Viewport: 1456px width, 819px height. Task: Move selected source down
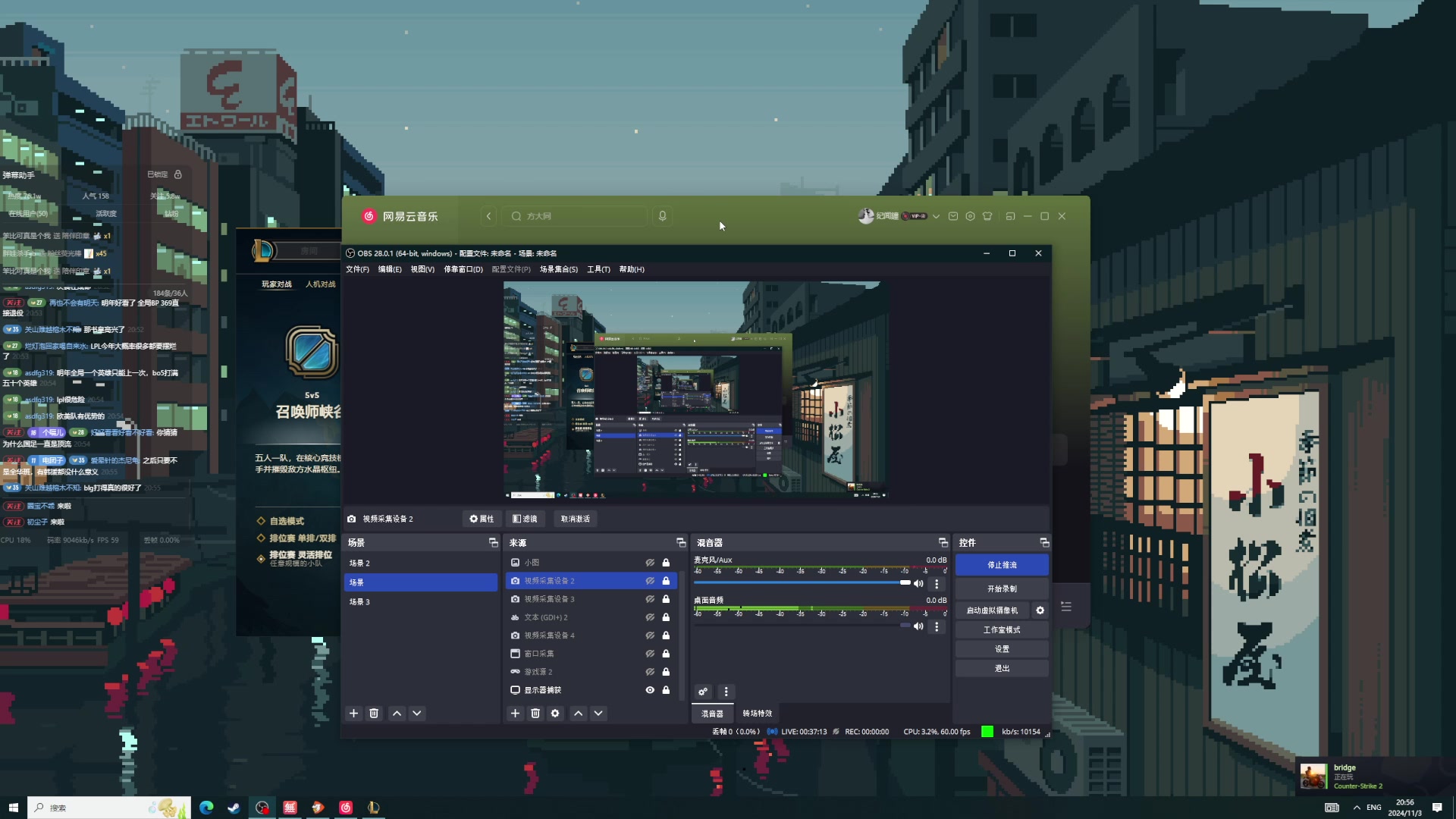[598, 714]
